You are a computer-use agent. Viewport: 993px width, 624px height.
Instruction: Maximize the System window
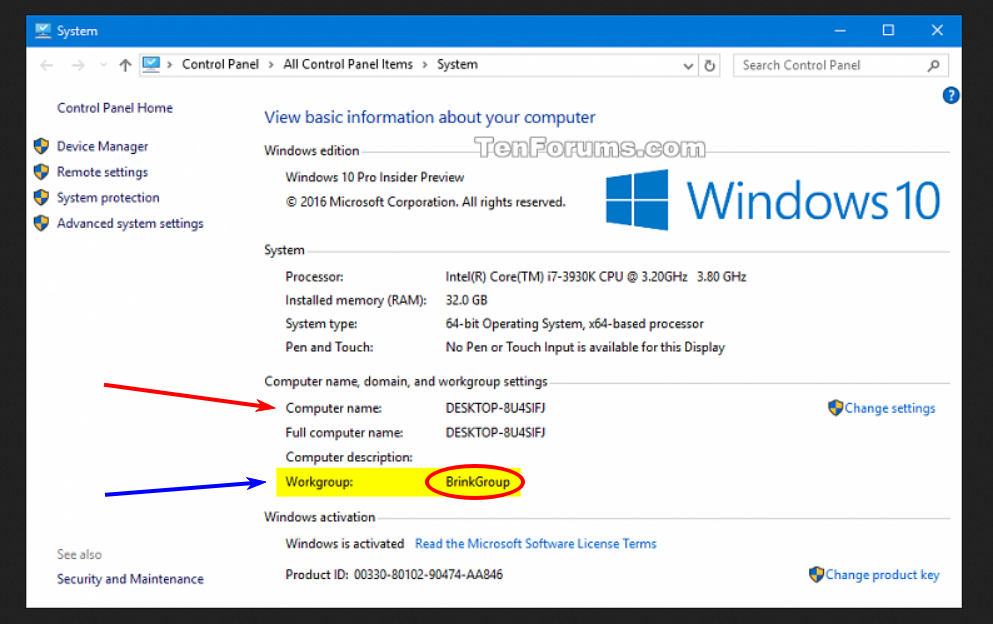889,30
